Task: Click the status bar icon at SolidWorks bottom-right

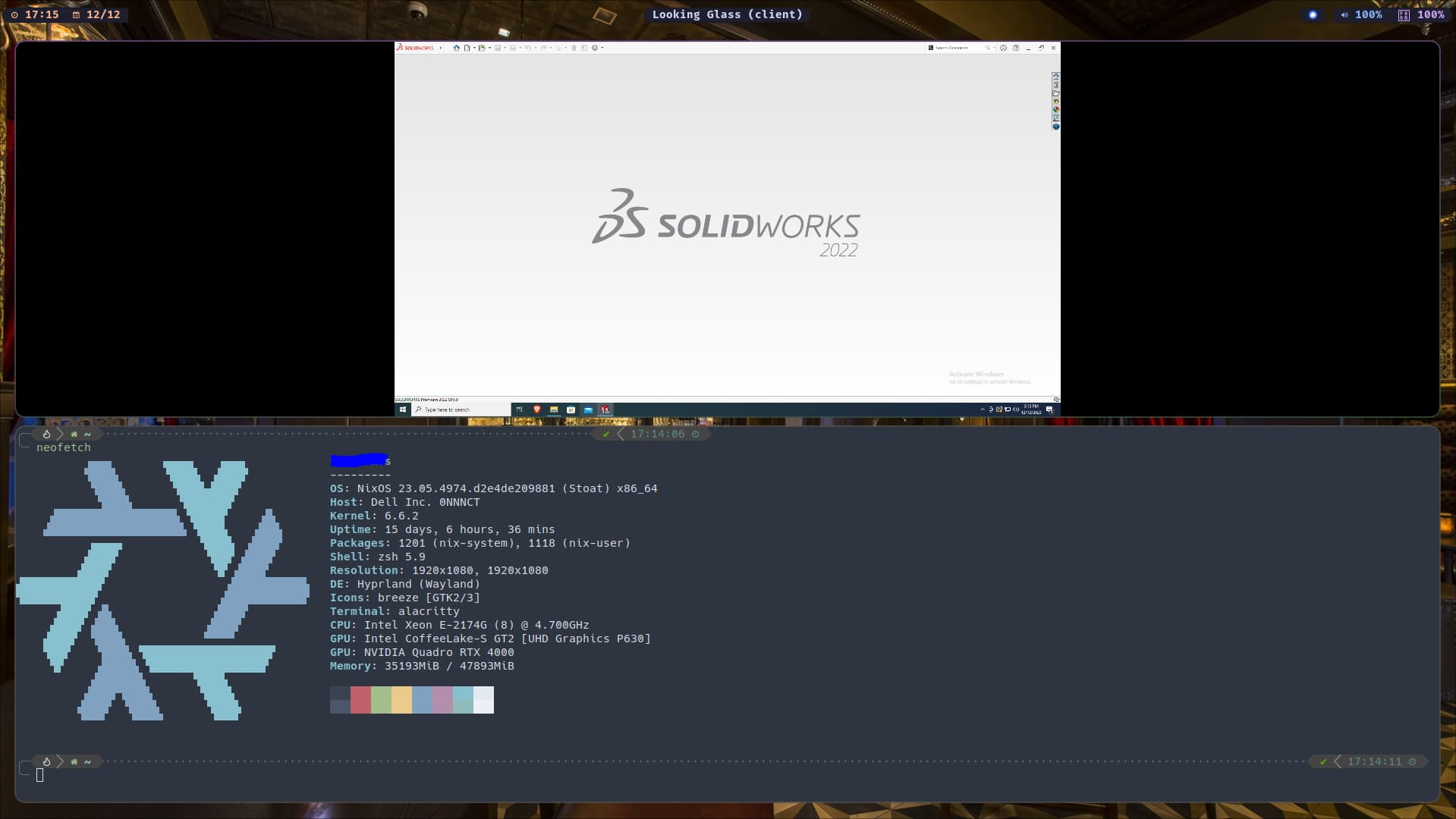Action: (1056, 400)
